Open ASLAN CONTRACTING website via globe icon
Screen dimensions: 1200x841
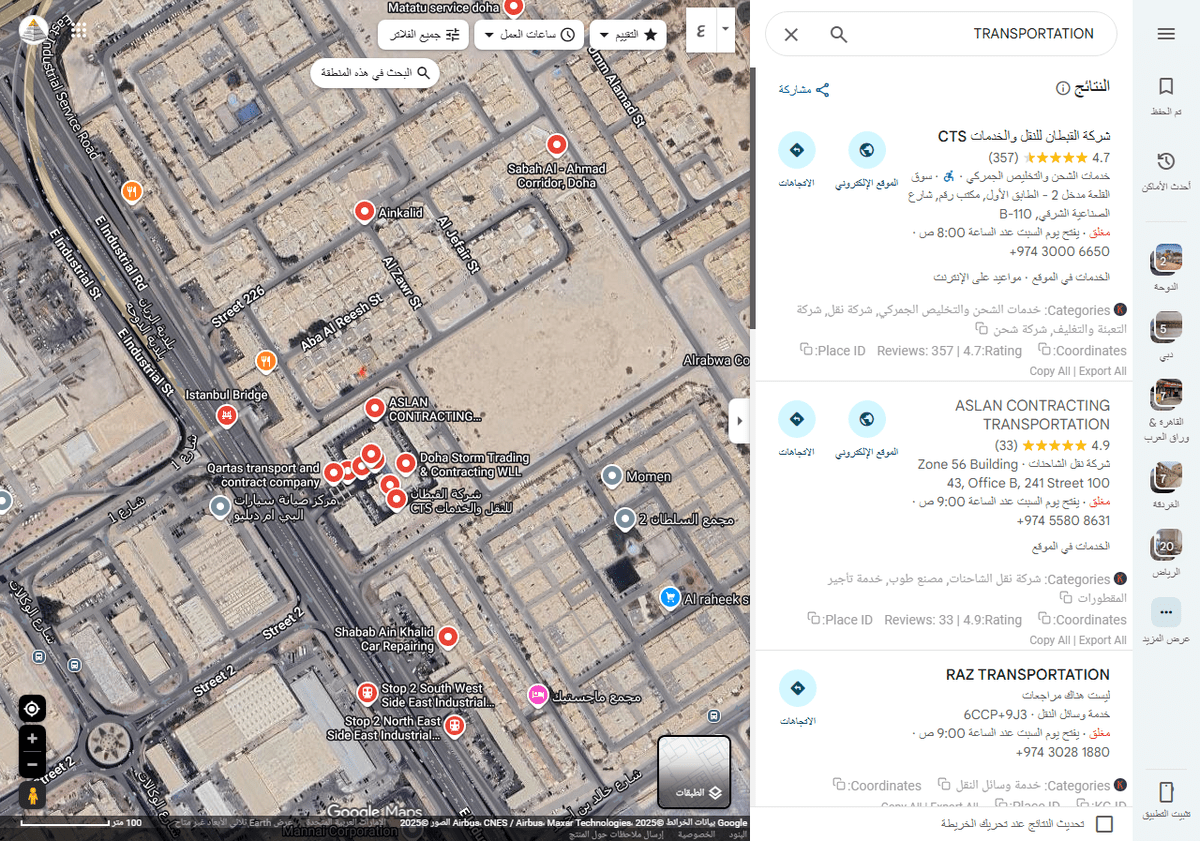[x=866, y=418]
